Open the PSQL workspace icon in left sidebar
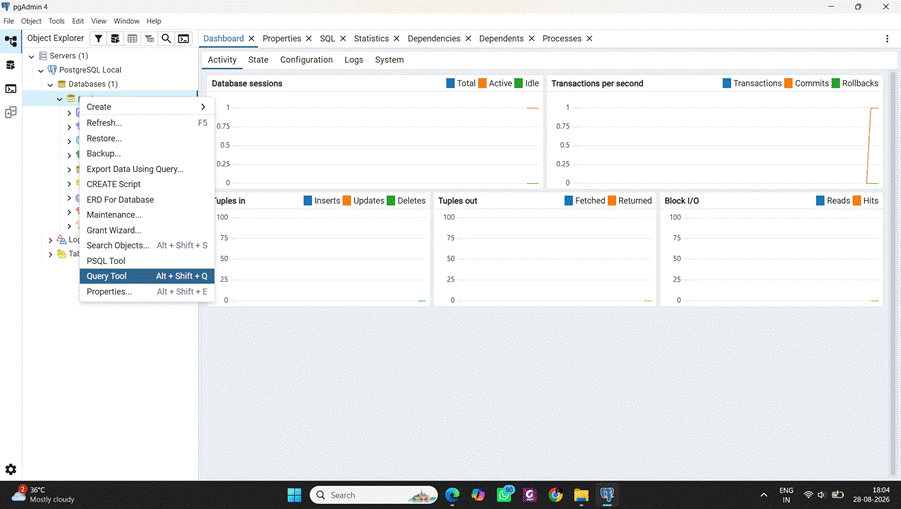The image size is (901, 509). [x=10, y=88]
